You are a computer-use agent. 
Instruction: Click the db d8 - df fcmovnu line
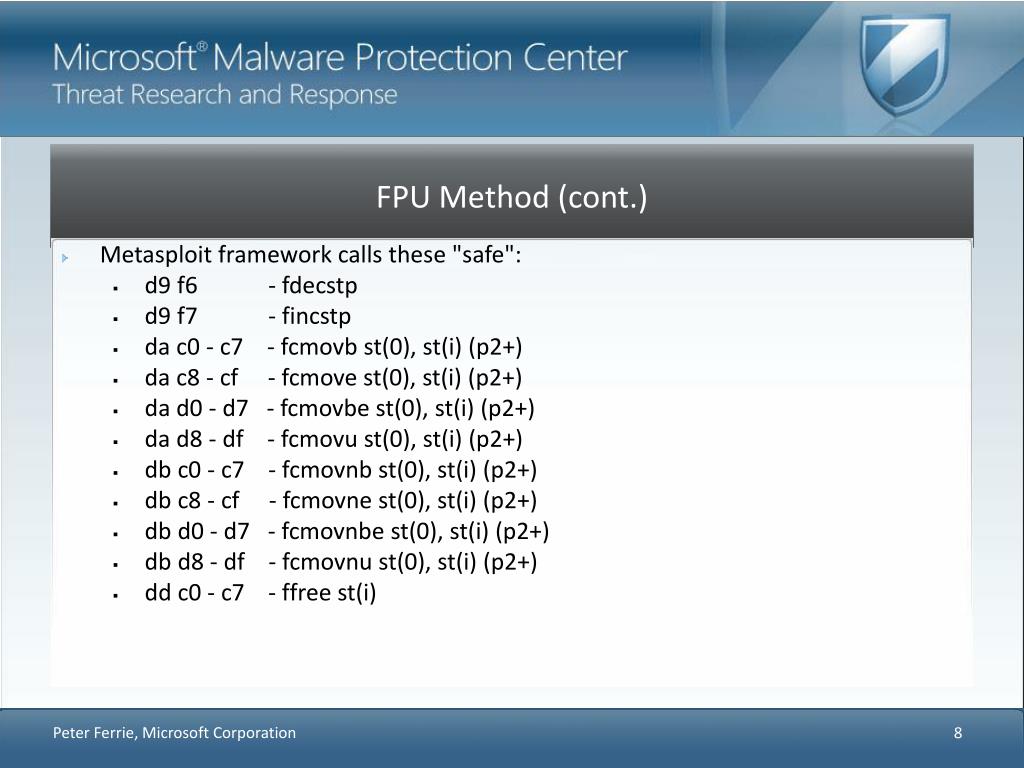[x=341, y=562]
